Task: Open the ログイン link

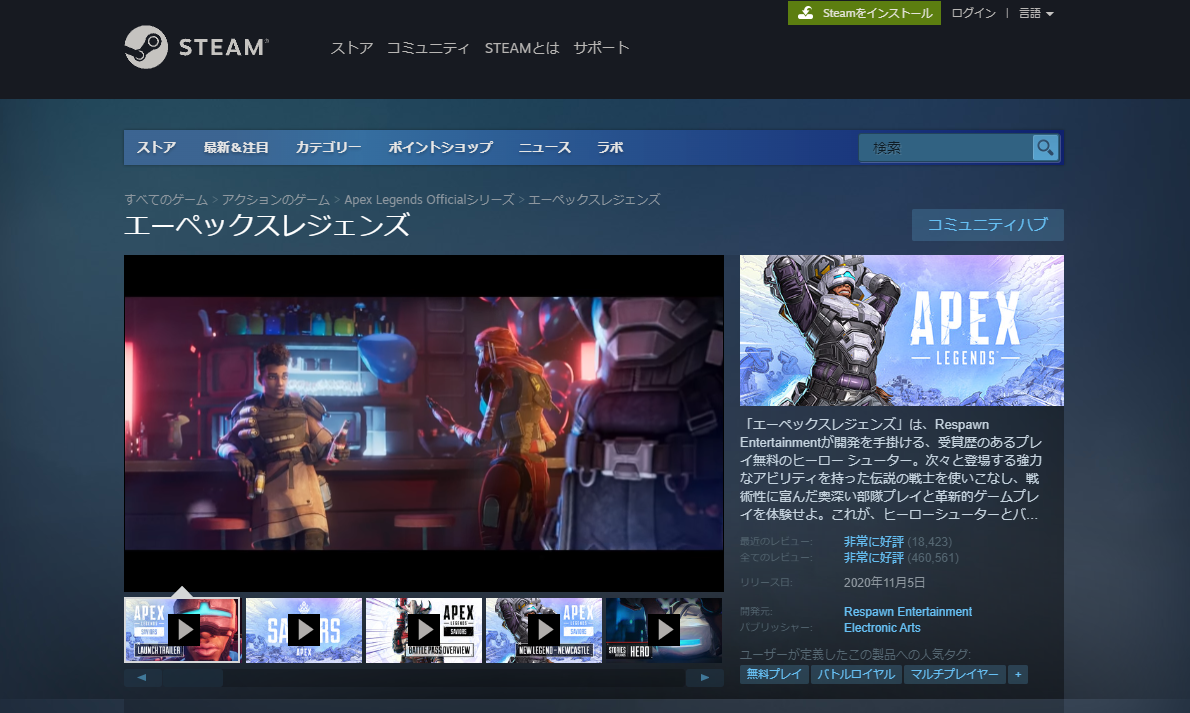Action: tap(973, 13)
